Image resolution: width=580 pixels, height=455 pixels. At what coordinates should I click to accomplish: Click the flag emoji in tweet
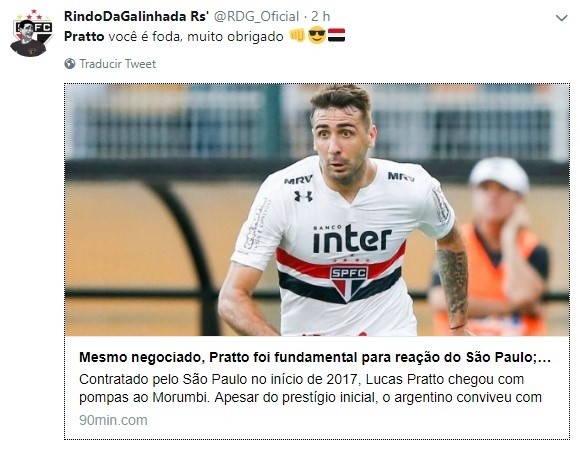[x=337, y=35]
